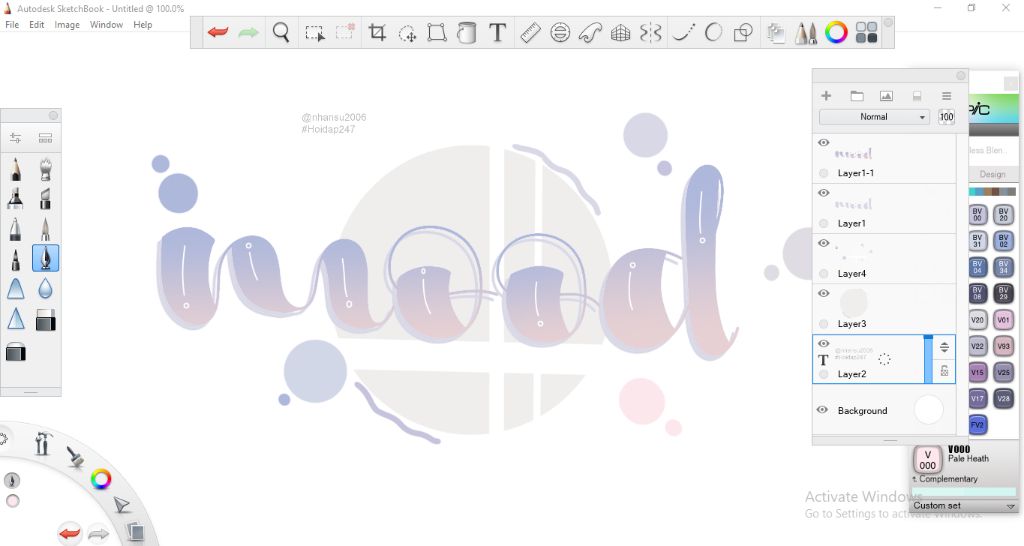Select the Hard Eraser brush
1024x546 pixels.
[45, 319]
